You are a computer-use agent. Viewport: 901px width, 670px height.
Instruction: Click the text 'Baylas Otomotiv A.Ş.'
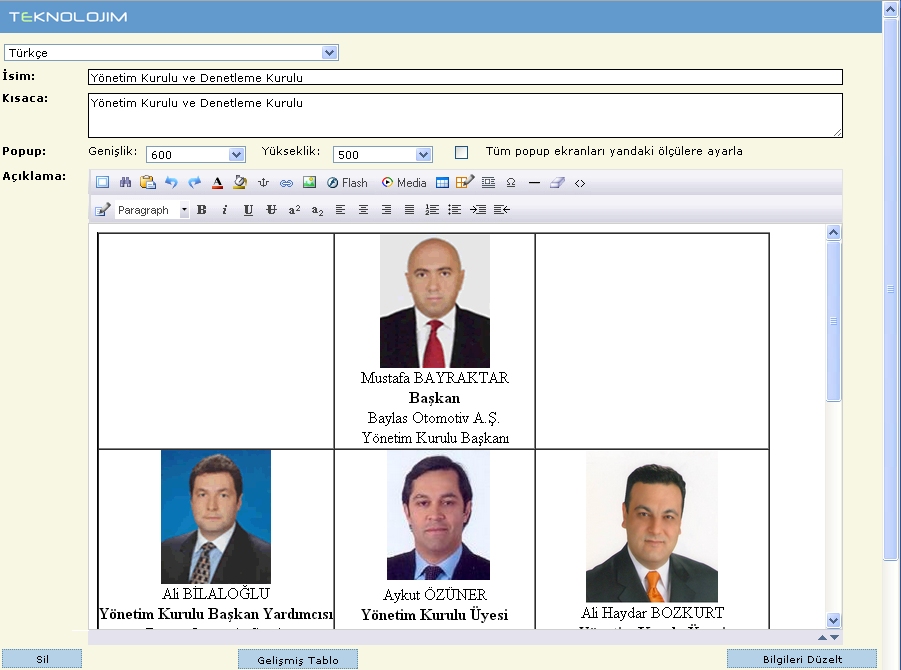434,418
